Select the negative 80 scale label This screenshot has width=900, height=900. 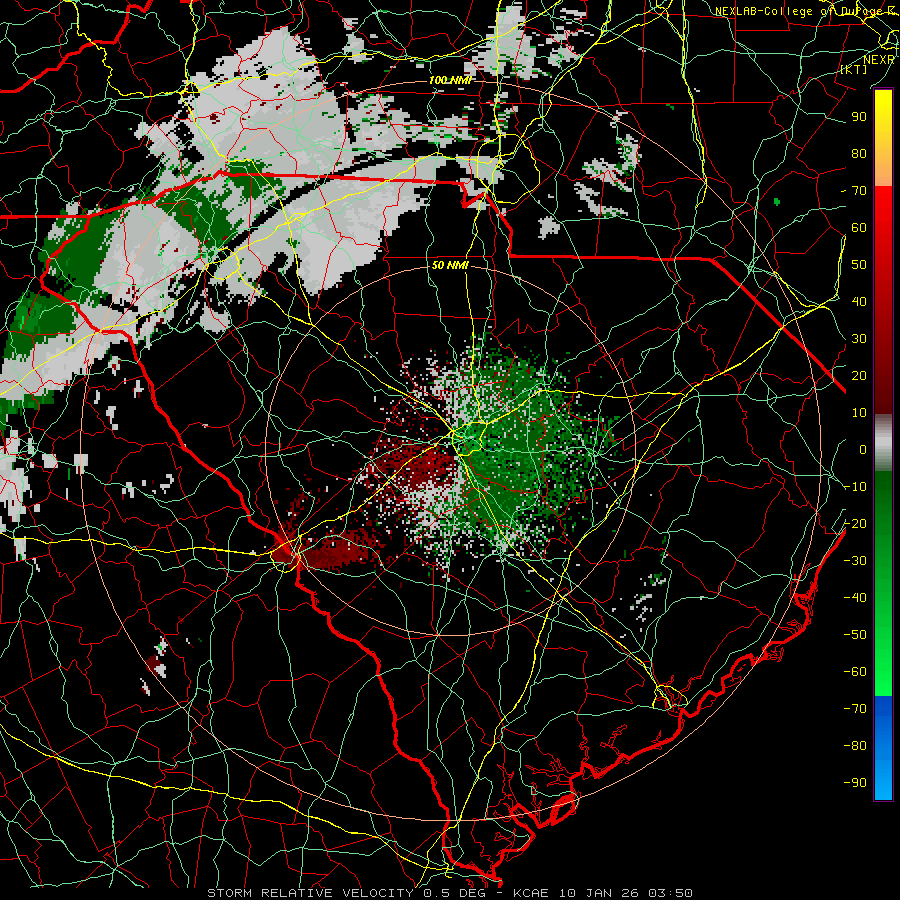[x=855, y=746]
